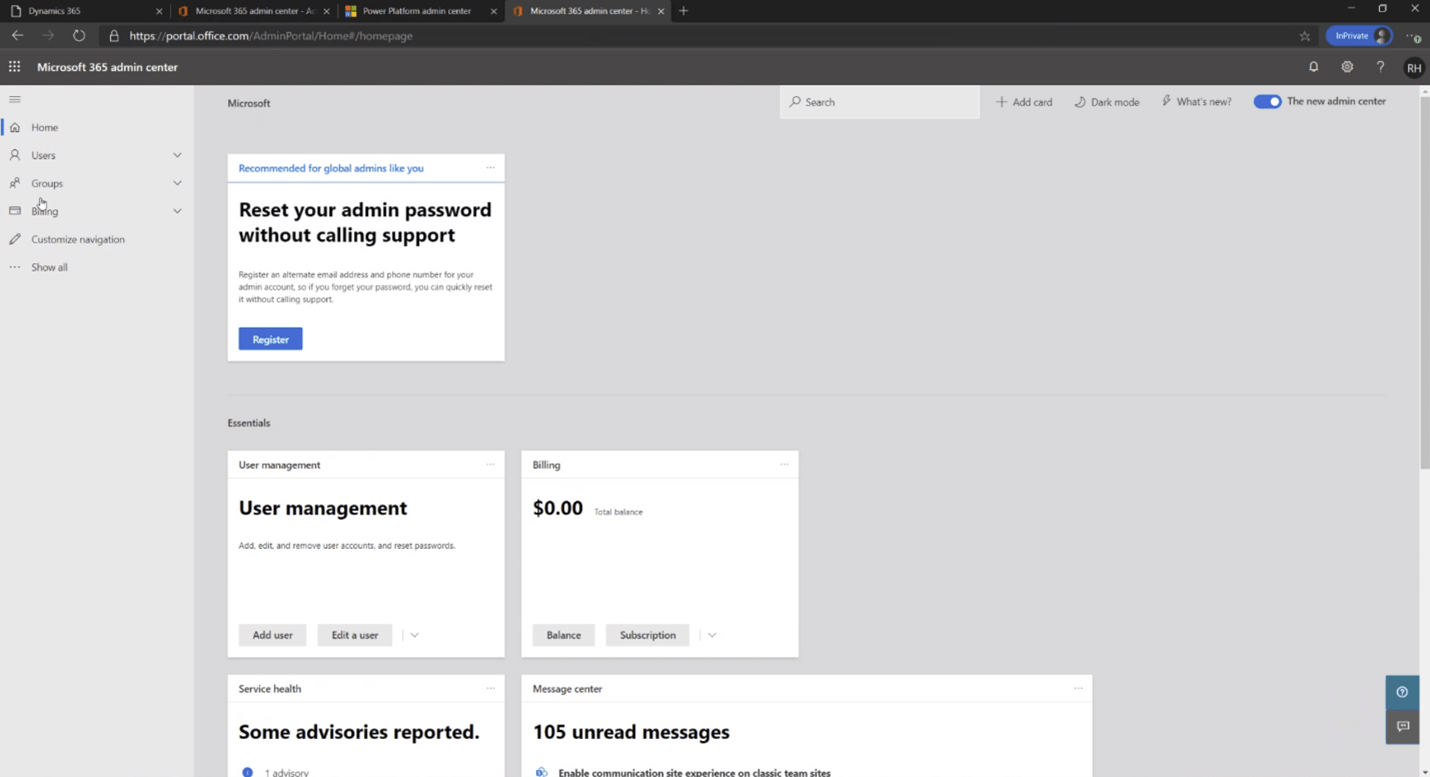Open the notifications bell
Screen dimensions: 1430x777
[x=1313, y=67]
